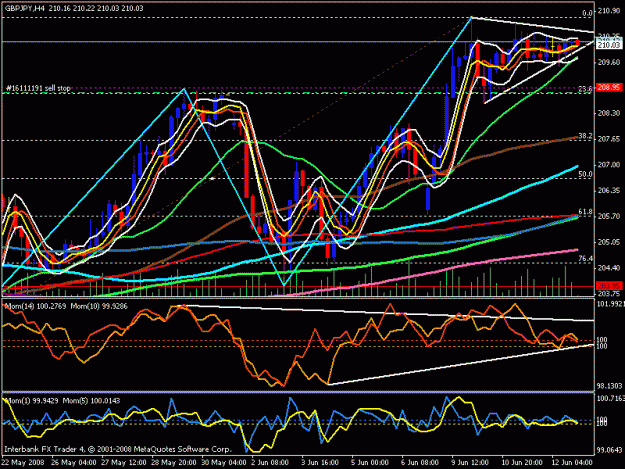The height and width of the screenshot is (469, 625).
Task: Click the Mom(1) 99.9429 indicator label
Action: tap(32, 400)
